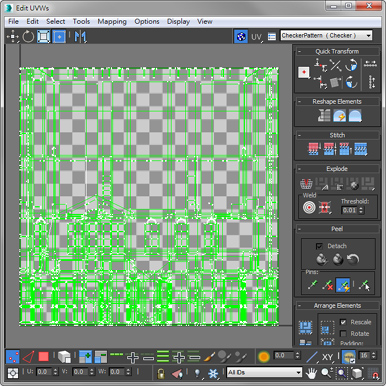Select the Scale tool in the top toolbar
The height and width of the screenshot is (386, 386).
(x=43, y=36)
